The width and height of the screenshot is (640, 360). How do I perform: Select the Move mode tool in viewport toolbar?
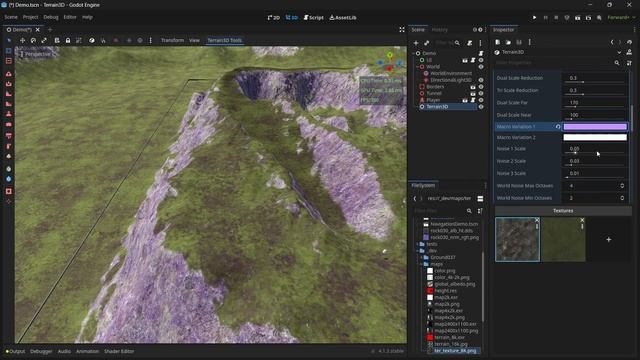coord(22,40)
